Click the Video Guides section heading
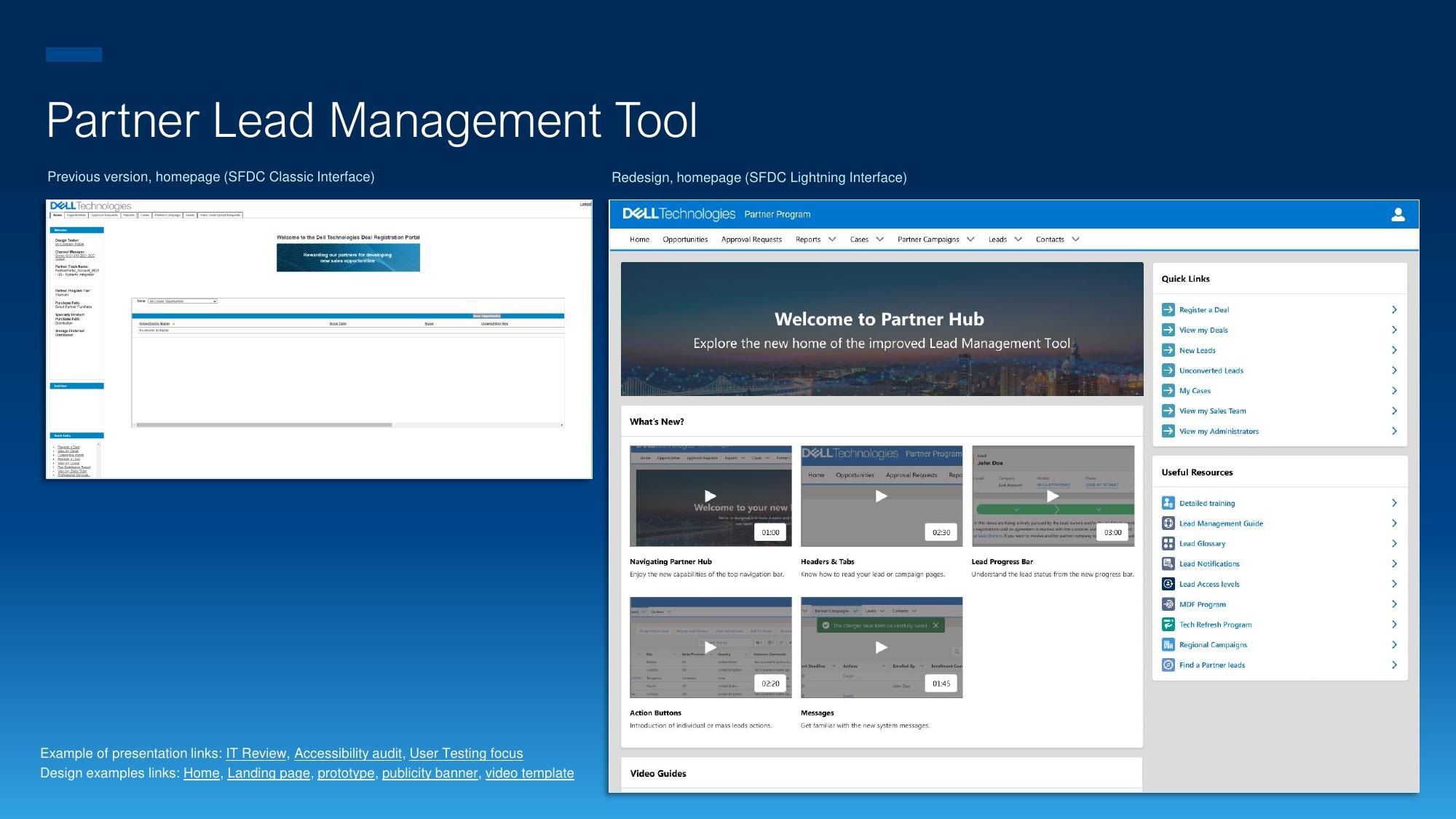 point(658,773)
